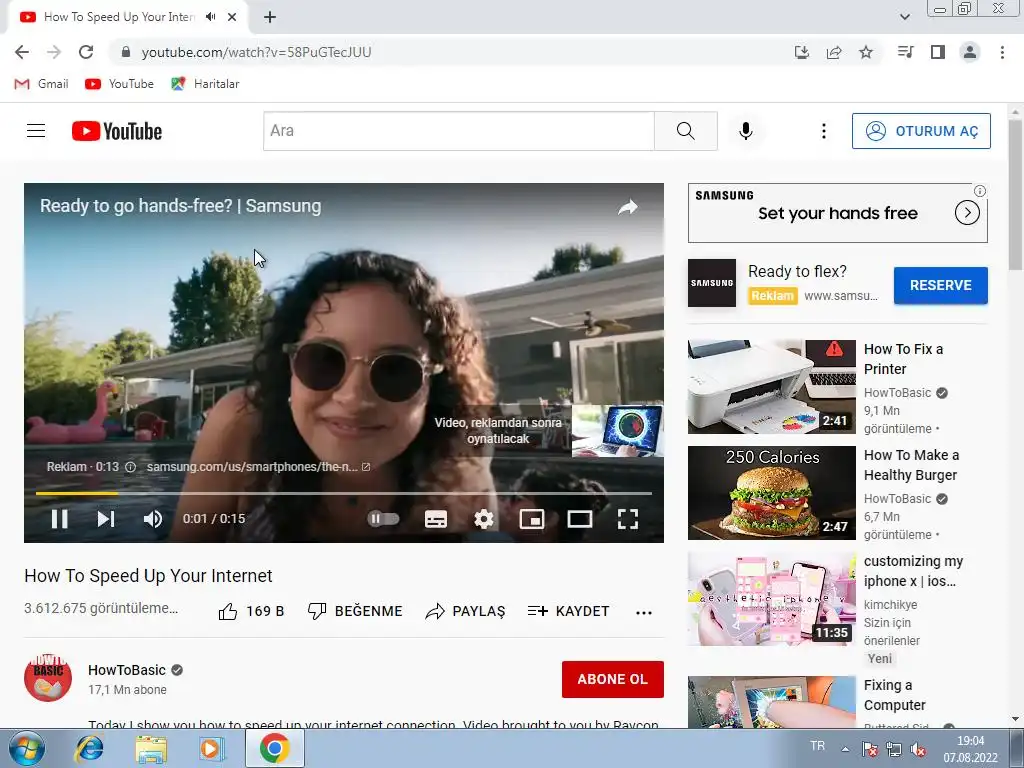Screen dimensions: 1024x768
Task: Open How To Make a Healthy Burger title
Action: (912, 465)
